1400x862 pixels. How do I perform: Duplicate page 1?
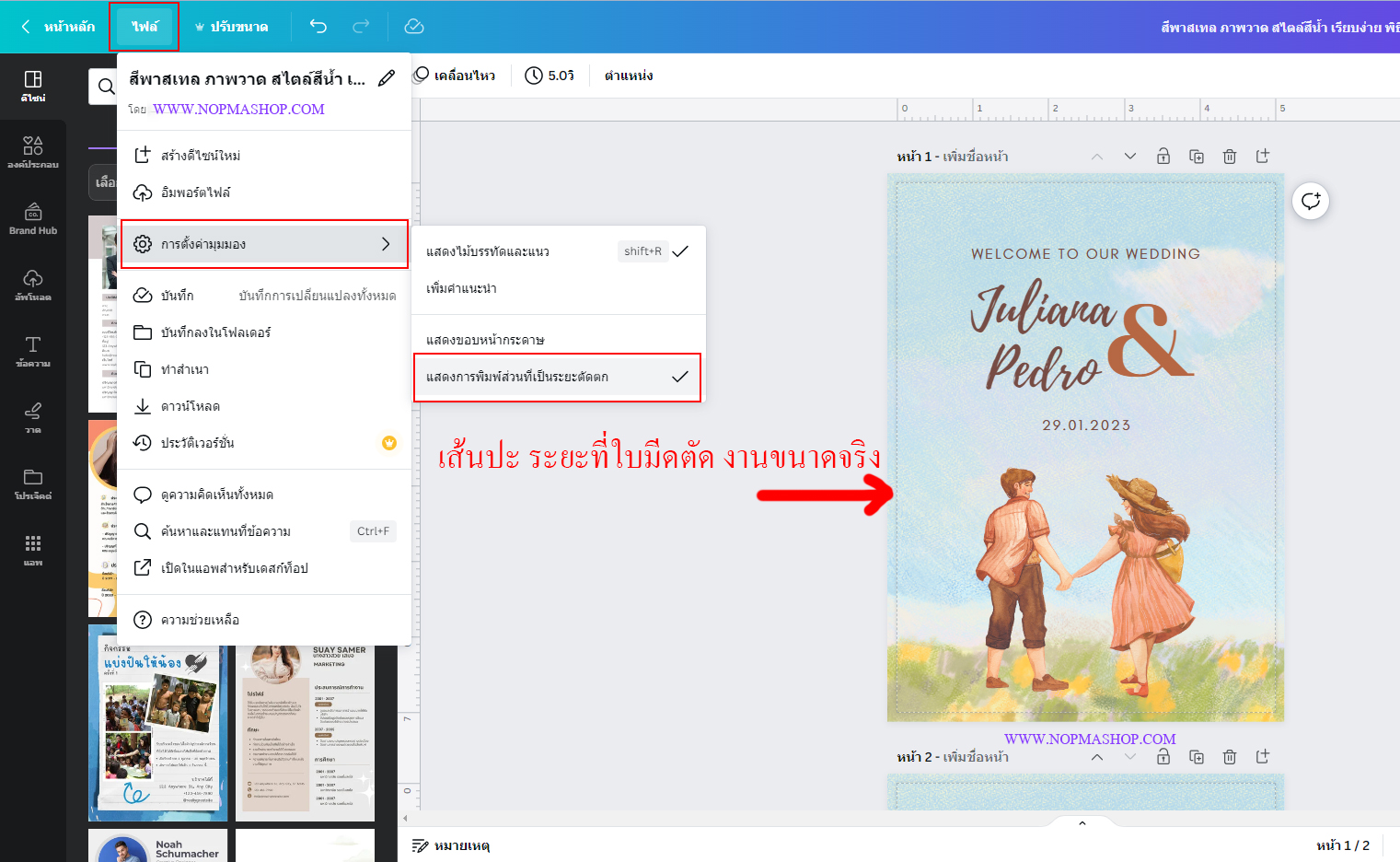click(x=1197, y=157)
